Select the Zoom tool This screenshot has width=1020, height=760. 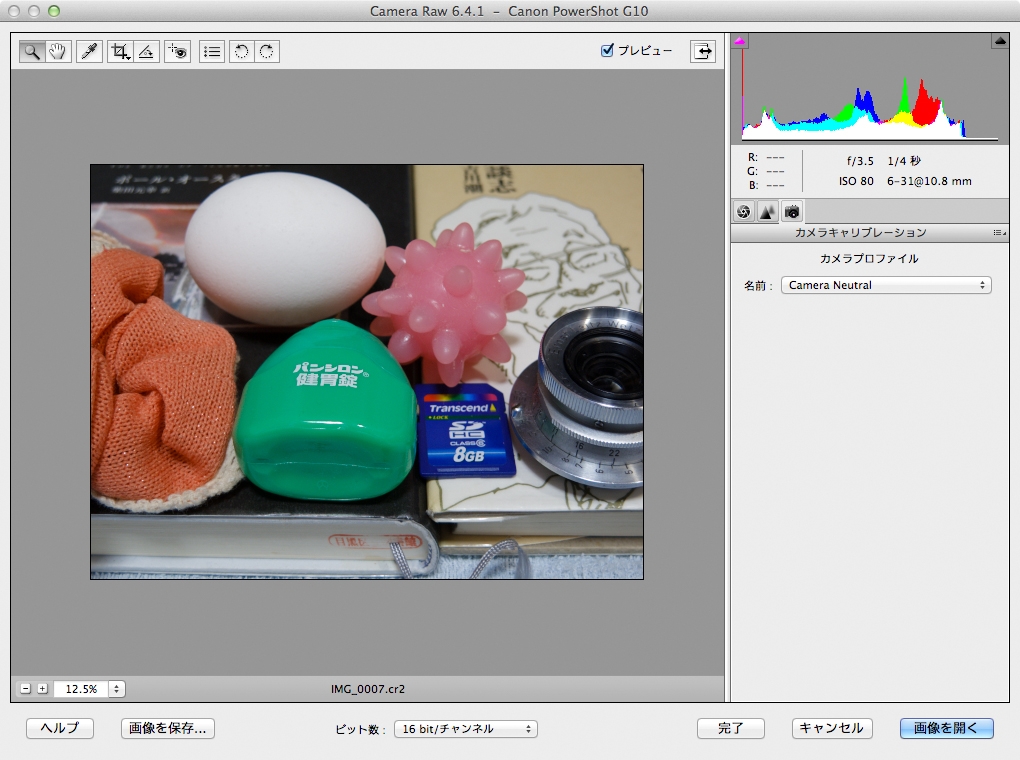(32, 52)
